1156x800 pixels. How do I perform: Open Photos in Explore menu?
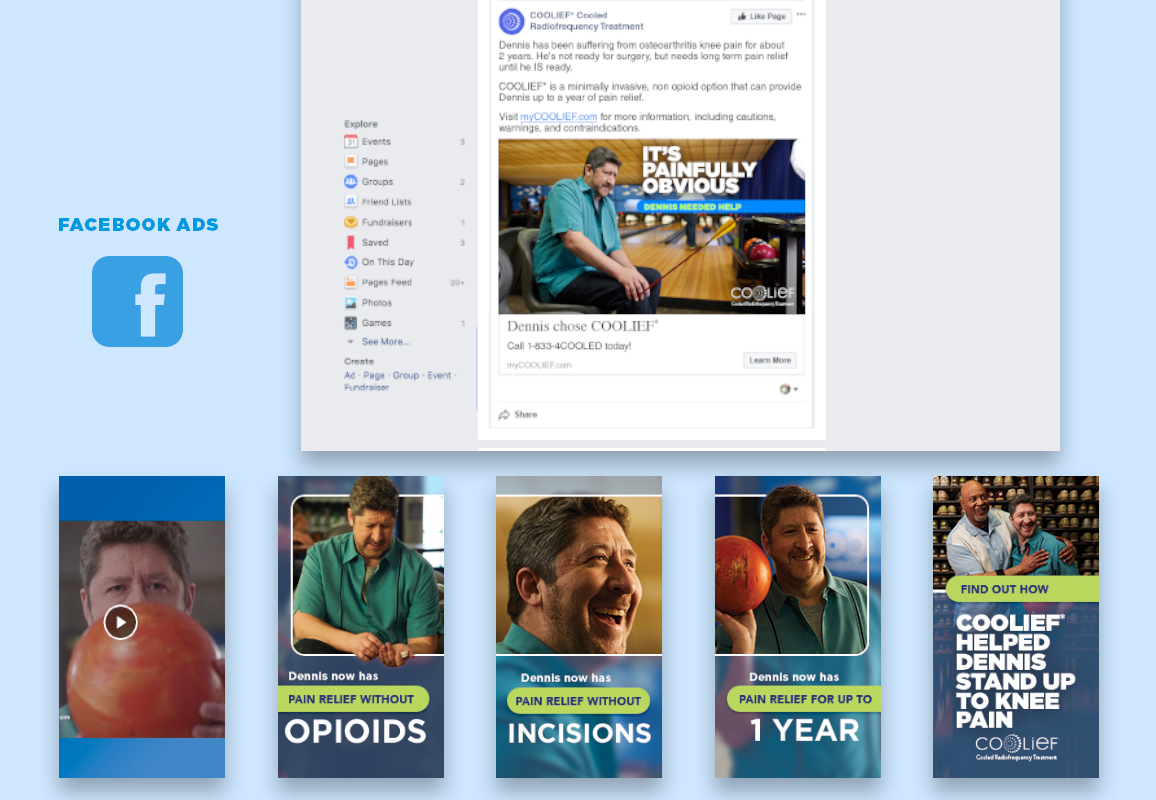(x=377, y=302)
